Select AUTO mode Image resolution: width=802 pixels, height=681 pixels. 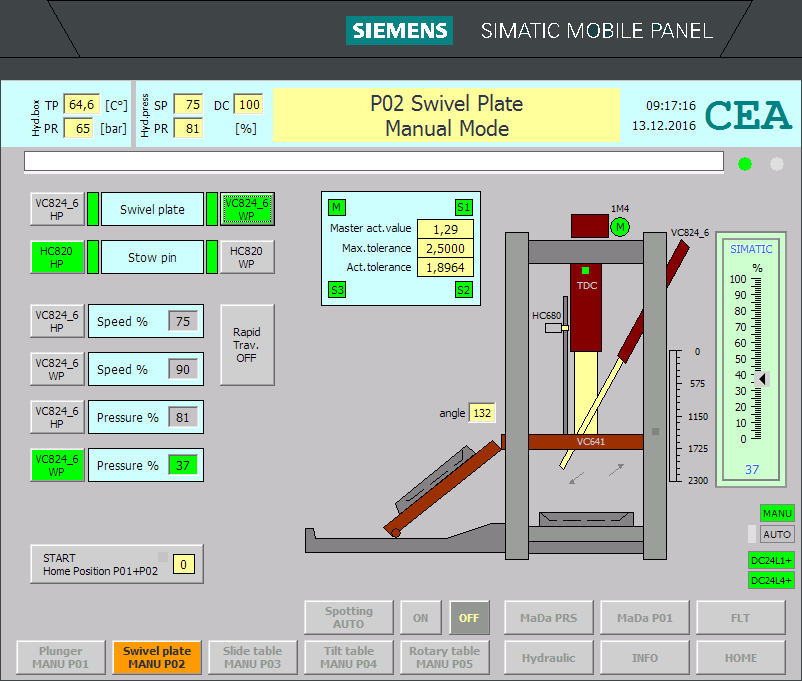[777, 534]
